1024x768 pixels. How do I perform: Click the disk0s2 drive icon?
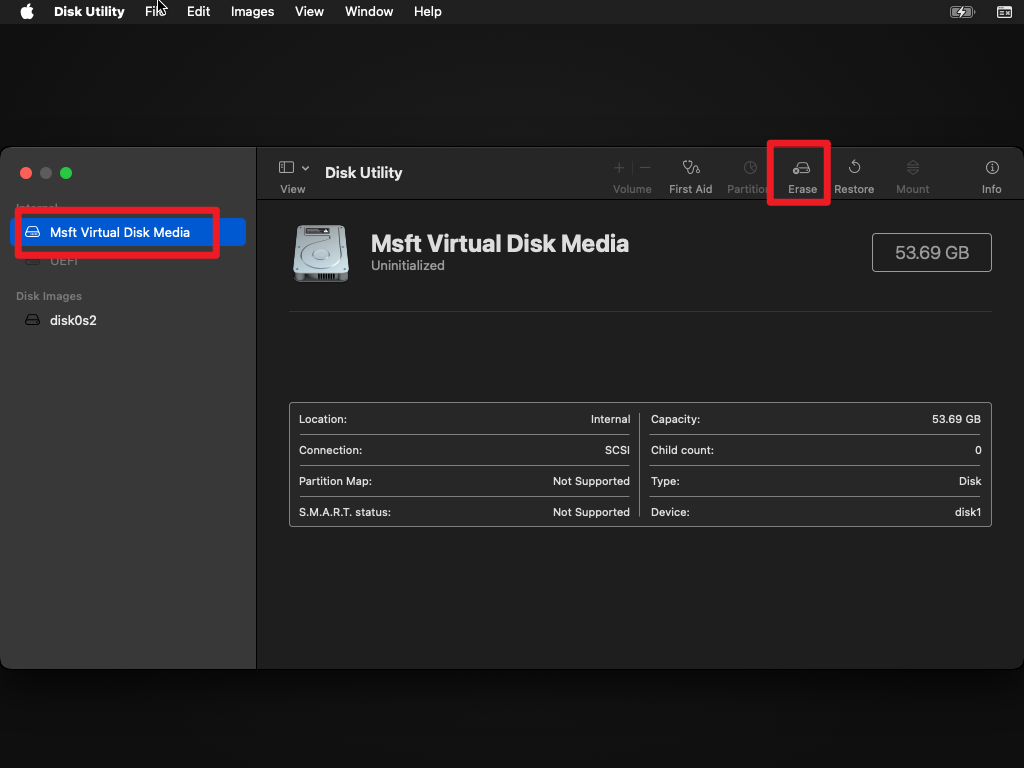tap(32, 320)
